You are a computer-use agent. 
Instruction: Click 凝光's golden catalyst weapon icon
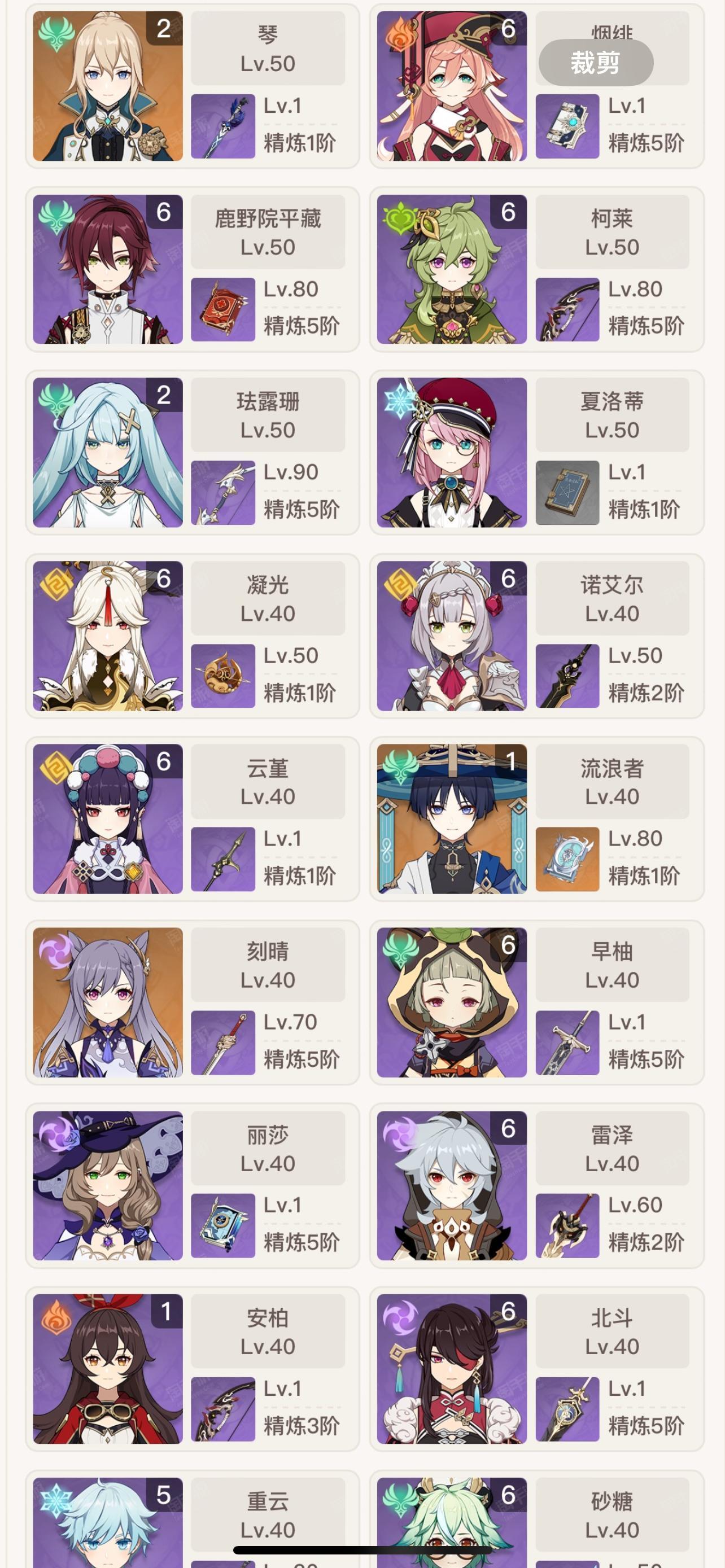click(x=223, y=676)
